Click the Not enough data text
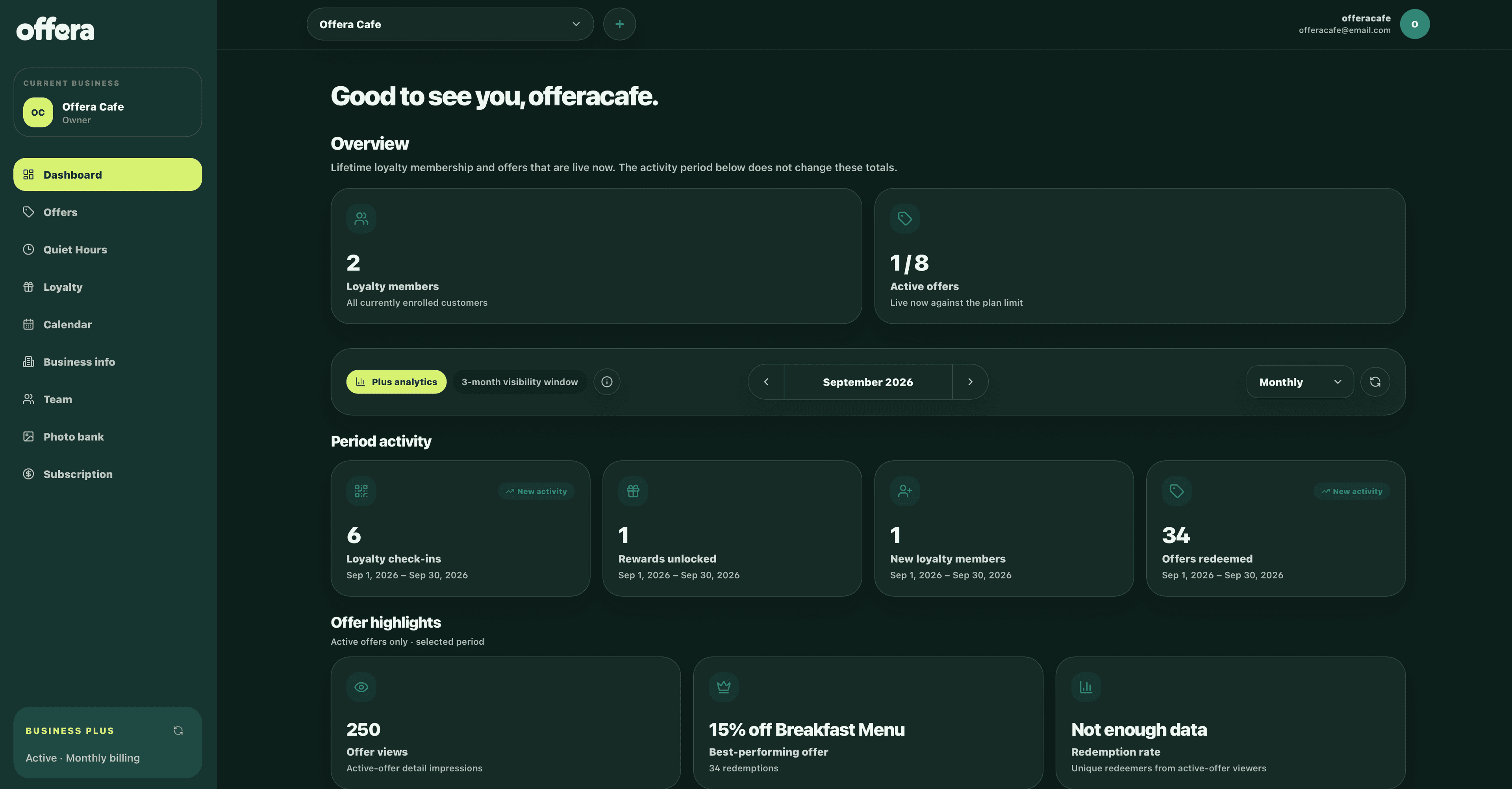Image resolution: width=1512 pixels, height=789 pixels. pyautogui.click(x=1139, y=729)
